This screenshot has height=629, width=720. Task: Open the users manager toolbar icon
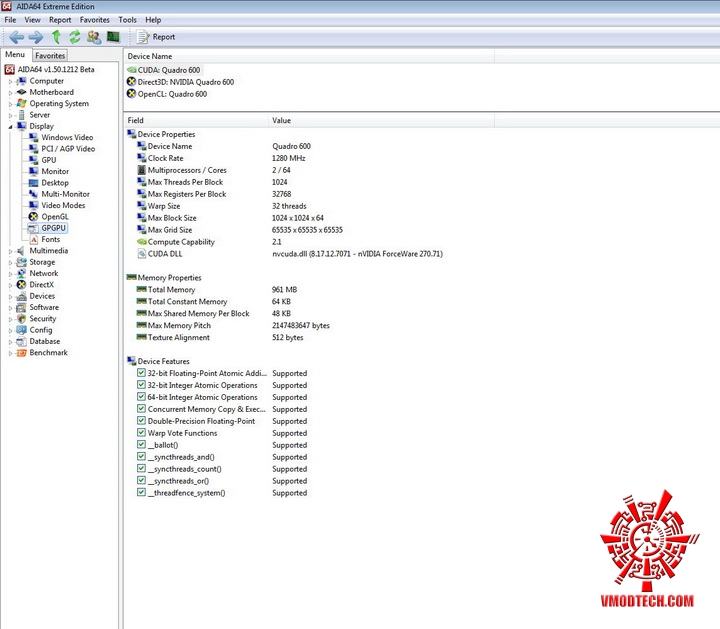click(x=94, y=37)
